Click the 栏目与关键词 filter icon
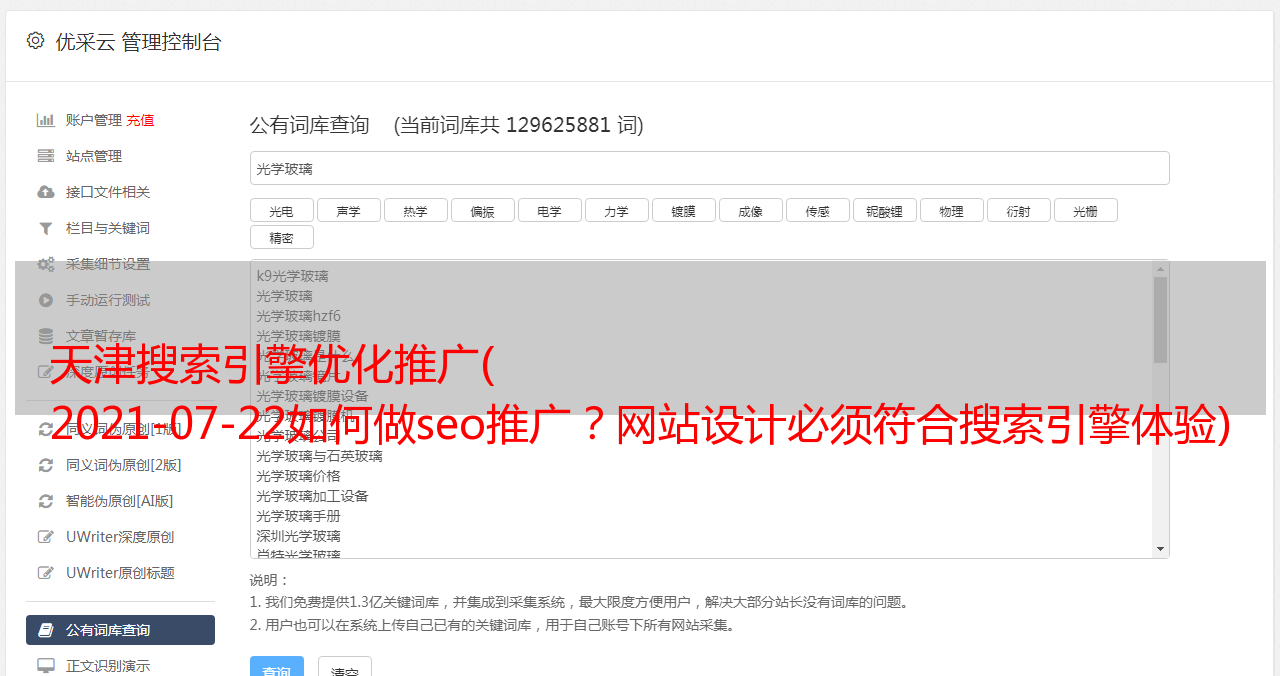The height and width of the screenshot is (676, 1280). click(x=46, y=228)
